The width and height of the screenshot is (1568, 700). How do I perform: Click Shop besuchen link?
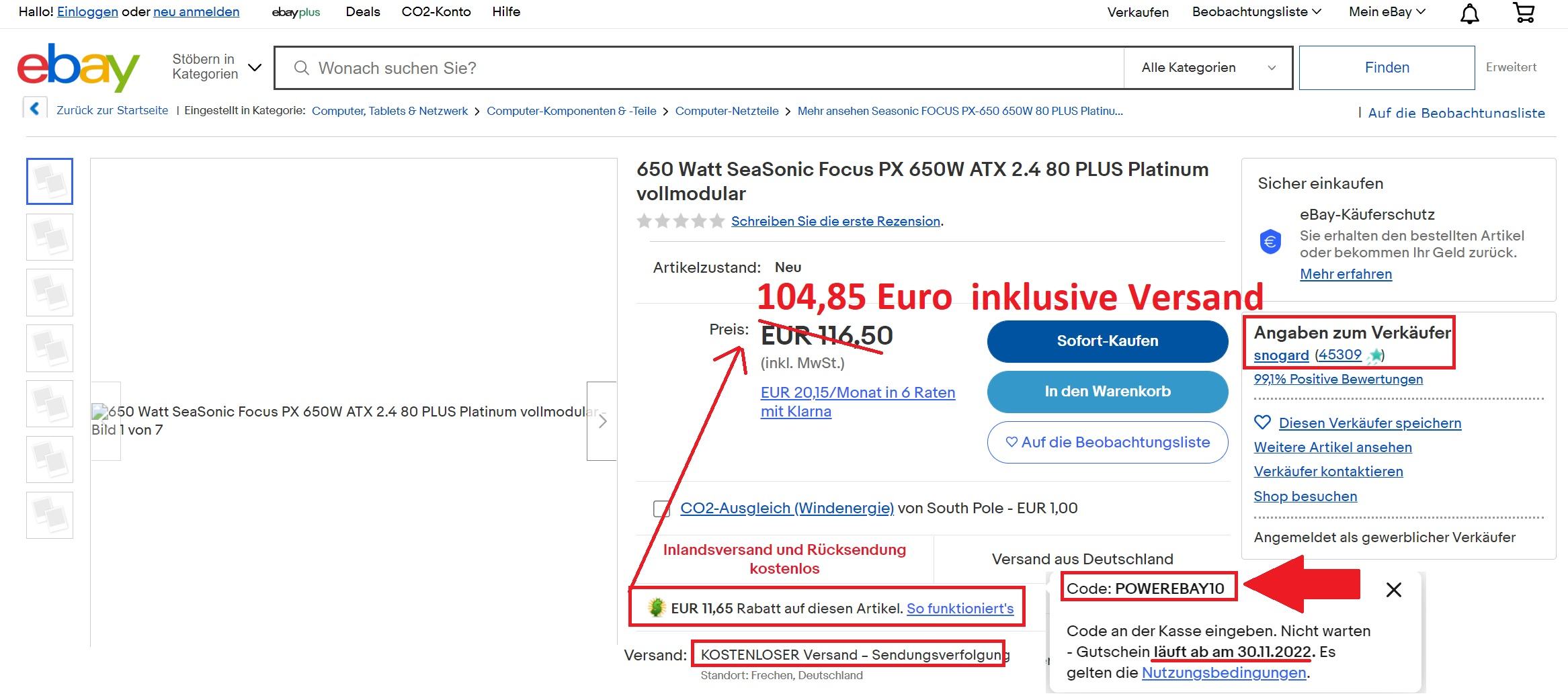pyautogui.click(x=1305, y=496)
